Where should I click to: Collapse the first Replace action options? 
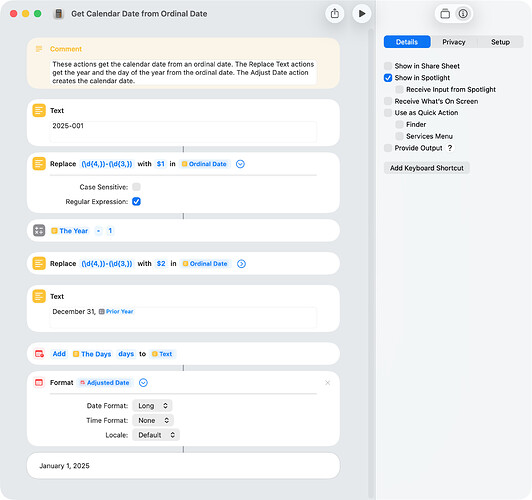[240, 164]
